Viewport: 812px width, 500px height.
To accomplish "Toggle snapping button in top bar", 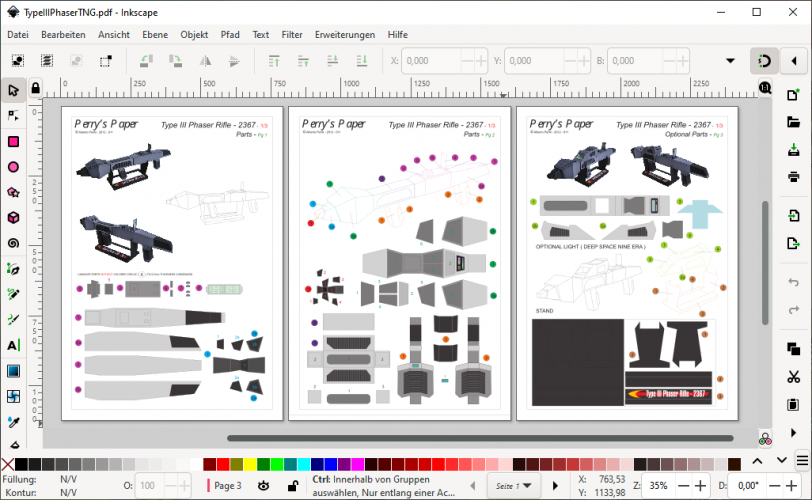I will click(x=764, y=61).
